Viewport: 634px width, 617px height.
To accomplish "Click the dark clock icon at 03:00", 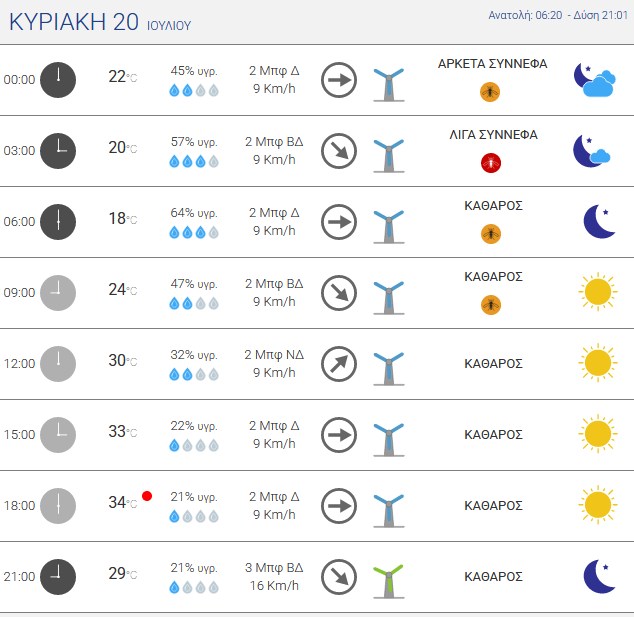I will [58, 151].
